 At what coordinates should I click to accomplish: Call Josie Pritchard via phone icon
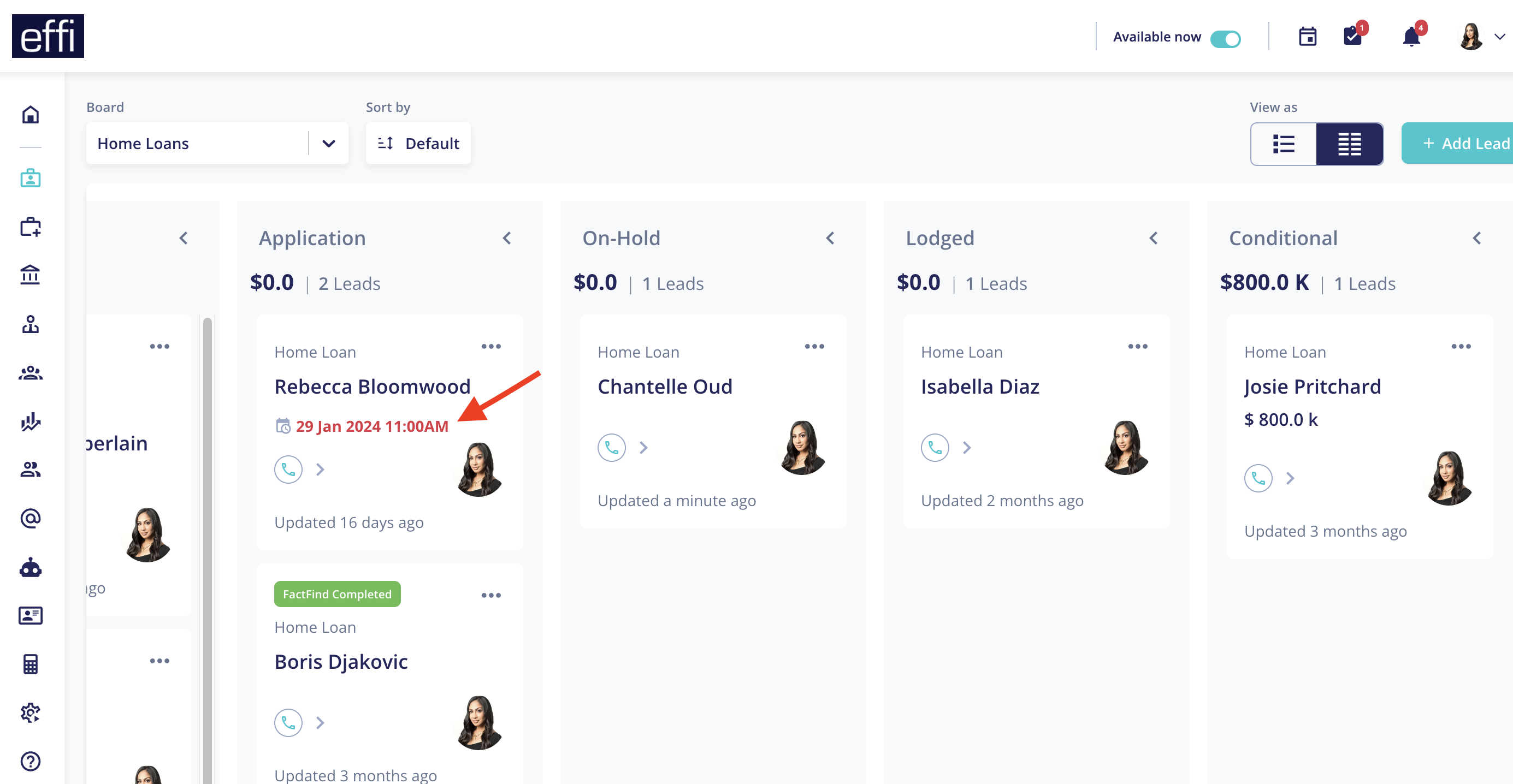pos(1258,479)
